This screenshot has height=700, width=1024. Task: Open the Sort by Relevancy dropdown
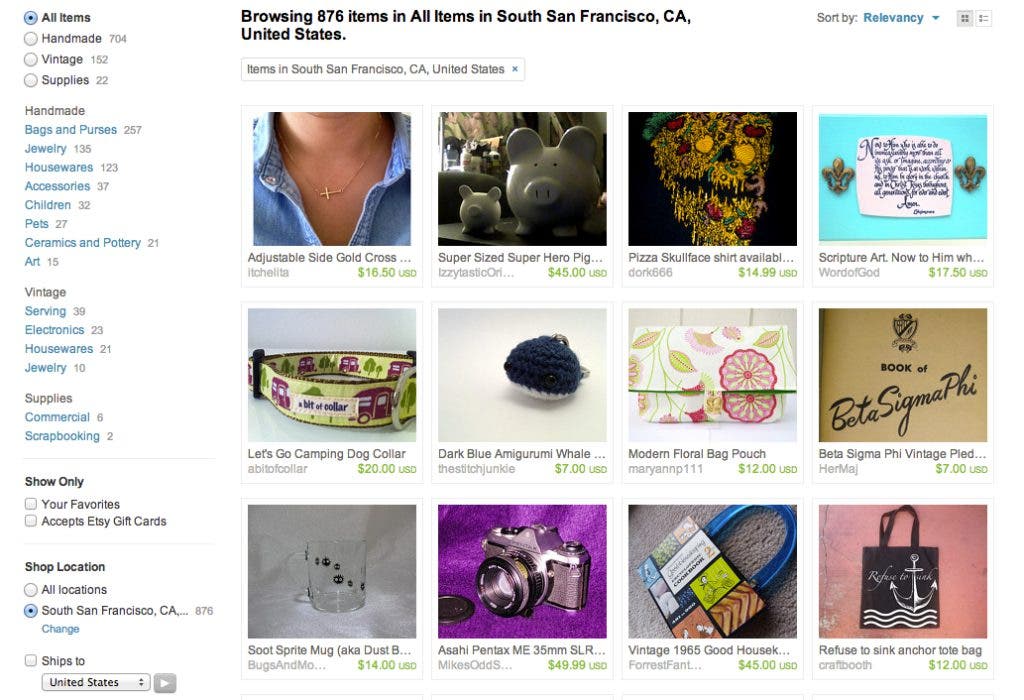click(901, 18)
